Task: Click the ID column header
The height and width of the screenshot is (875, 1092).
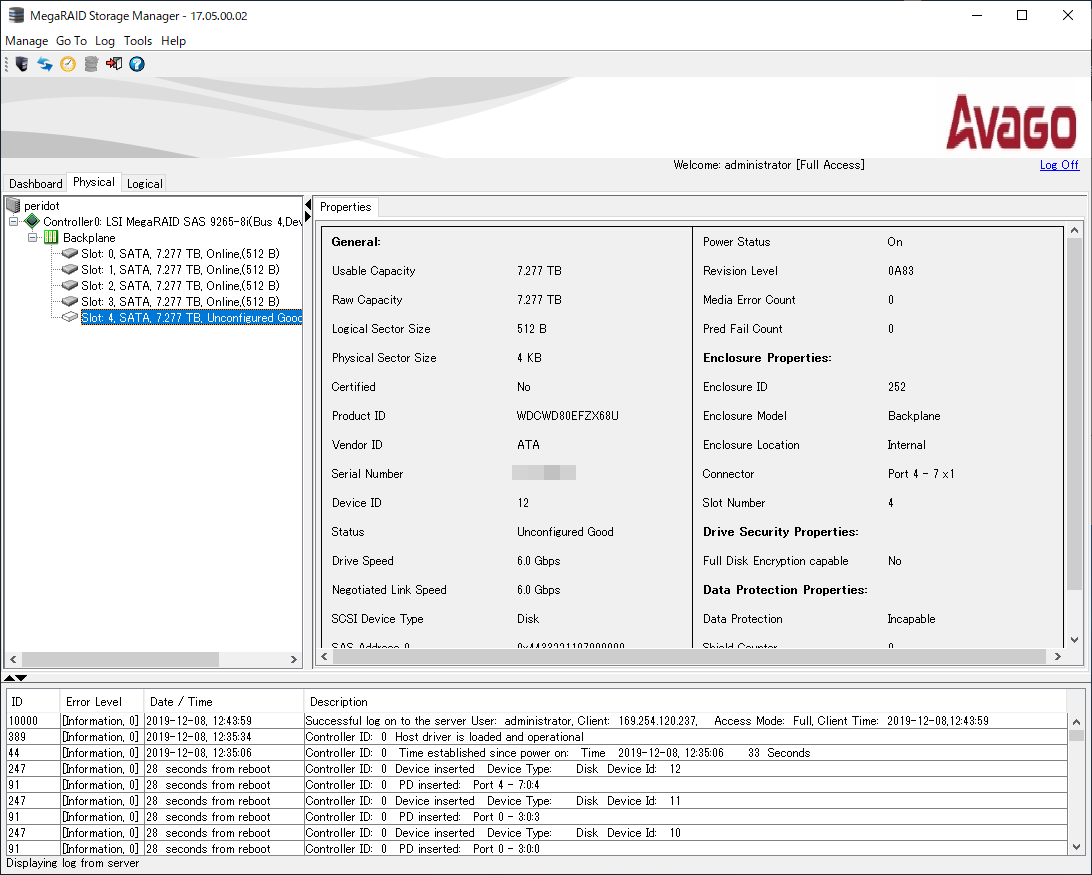Action: point(33,702)
